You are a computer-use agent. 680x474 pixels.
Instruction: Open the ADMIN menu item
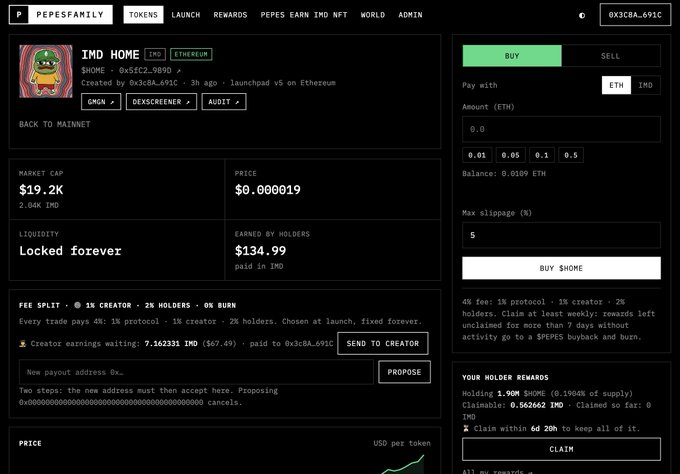click(x=410, y=15)
